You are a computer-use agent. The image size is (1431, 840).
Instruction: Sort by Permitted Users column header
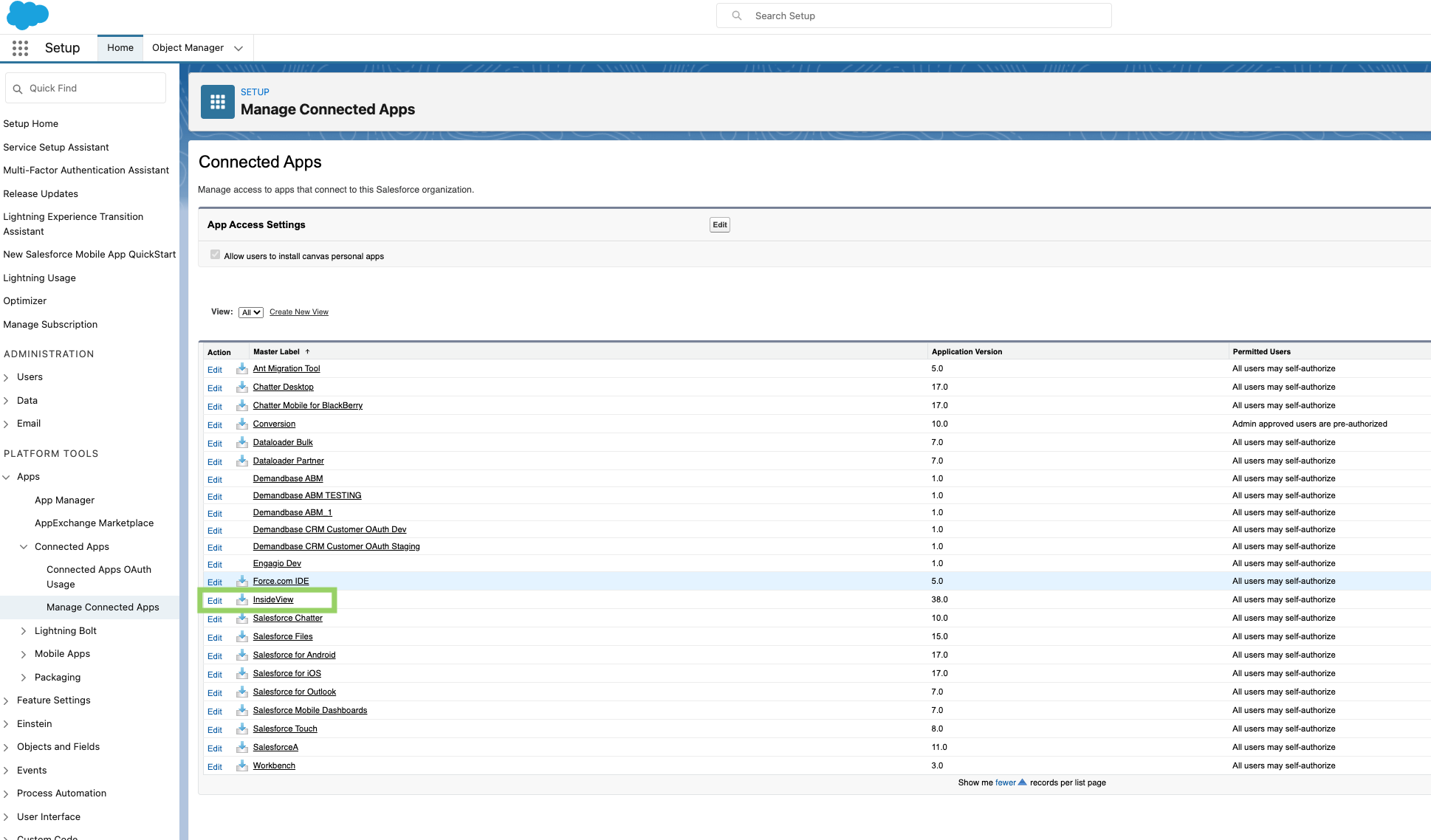1261,351
